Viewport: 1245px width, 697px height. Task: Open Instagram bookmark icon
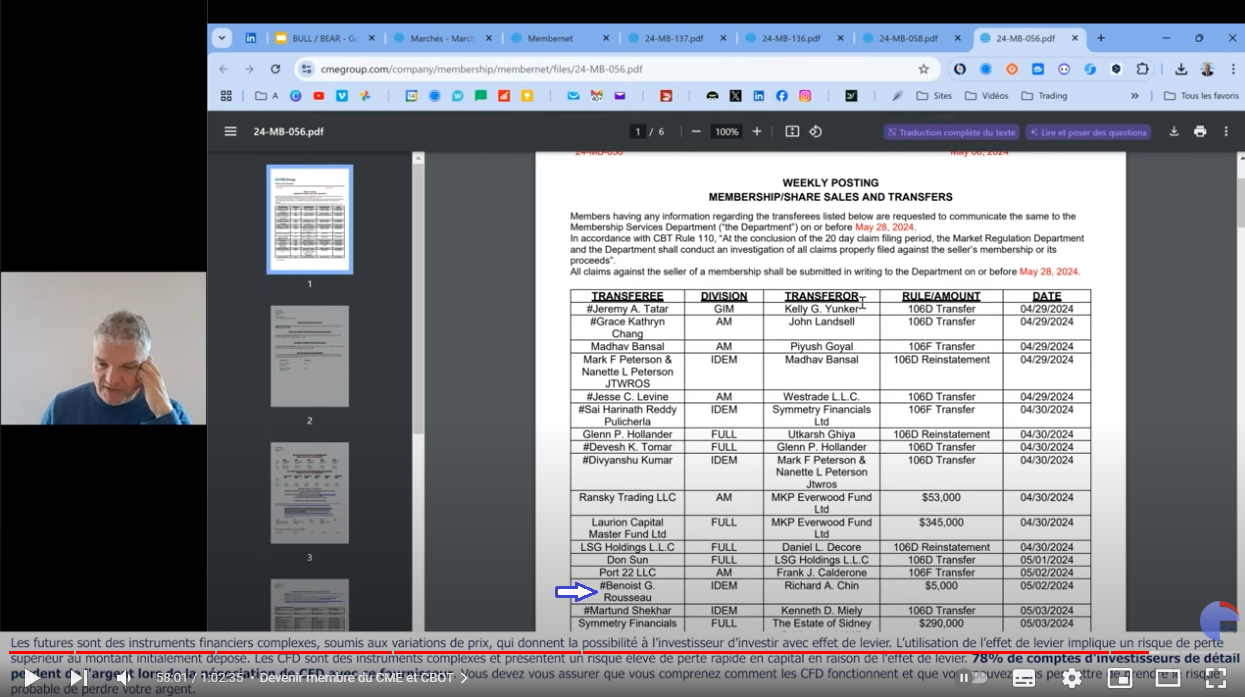(x=804, y=96)
